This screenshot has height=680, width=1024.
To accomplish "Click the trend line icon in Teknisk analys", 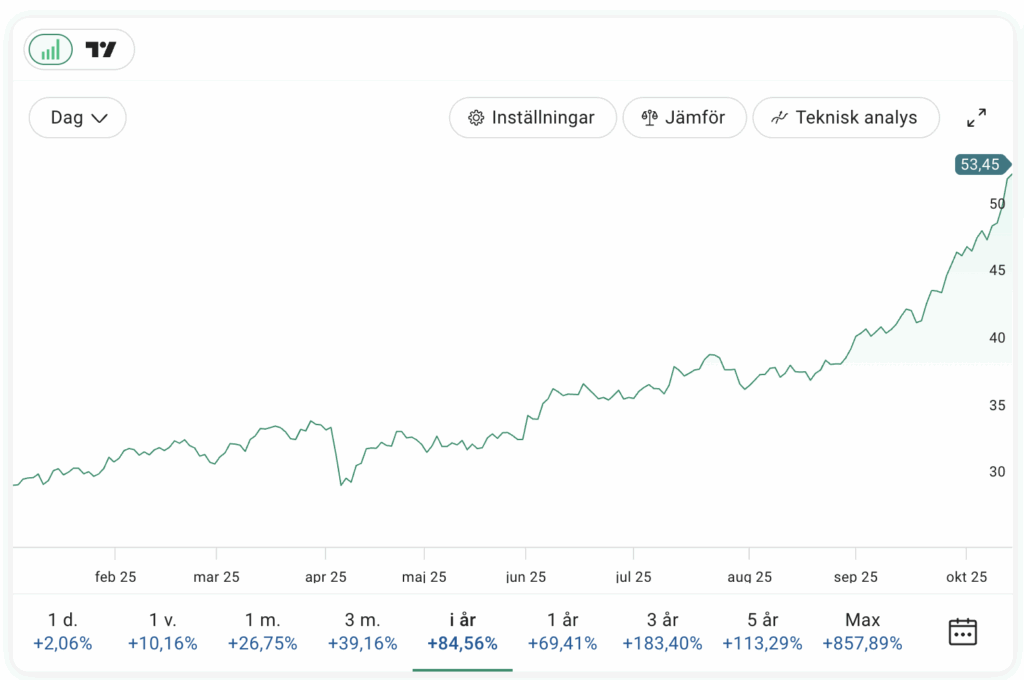I will 780,118.
